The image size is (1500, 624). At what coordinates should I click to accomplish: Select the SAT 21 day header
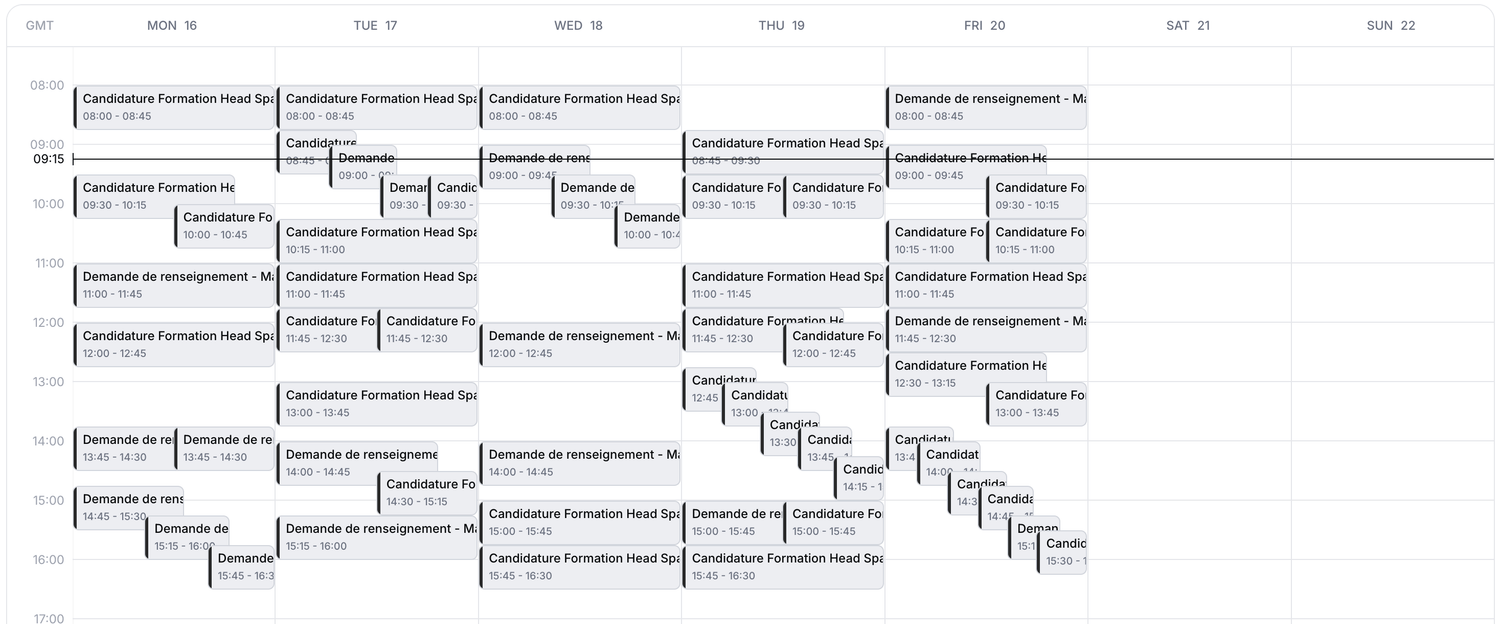[x=1188, y=26]
